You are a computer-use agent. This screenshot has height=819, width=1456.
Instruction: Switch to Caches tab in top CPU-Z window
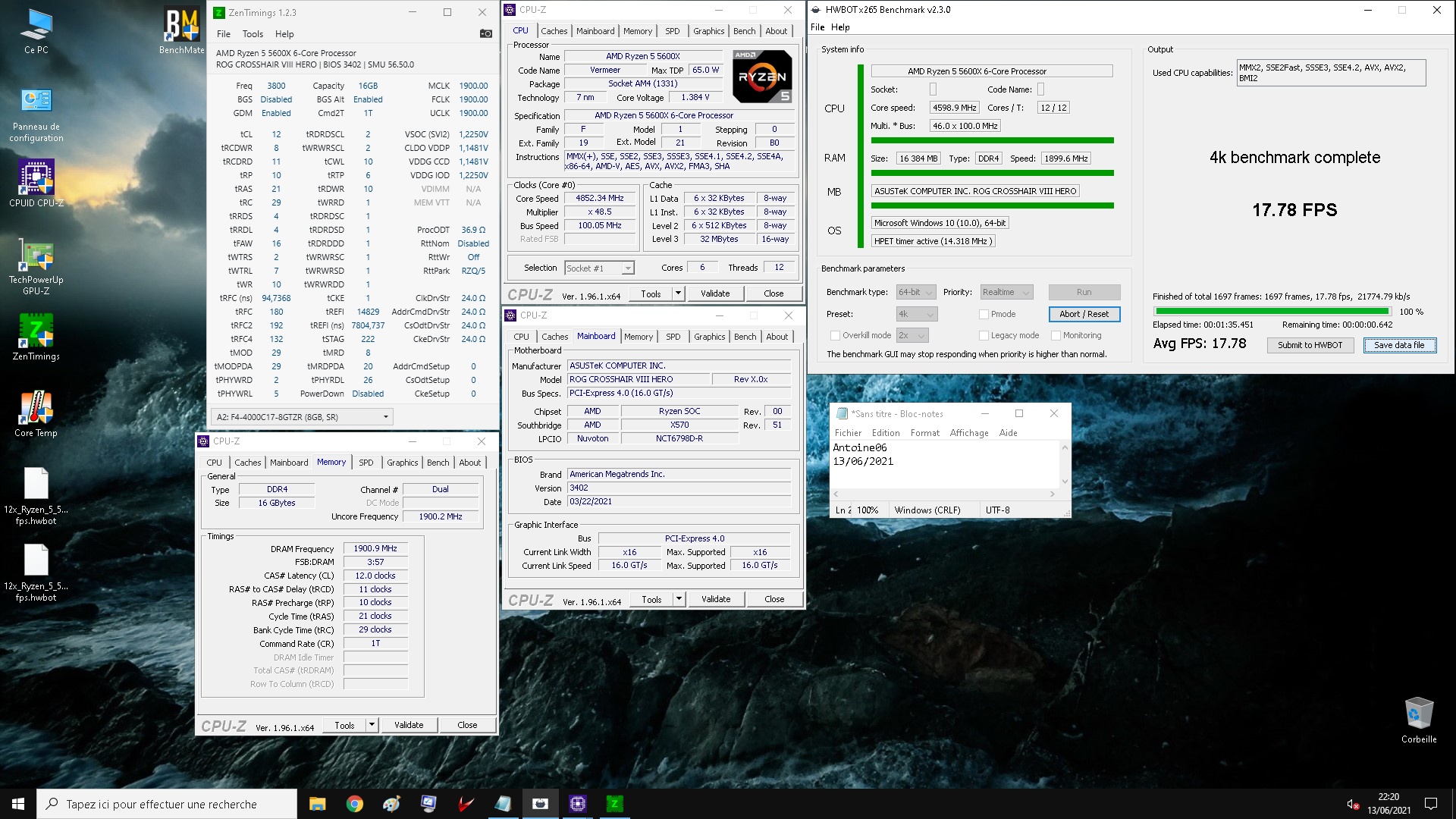tap(554, 31)
